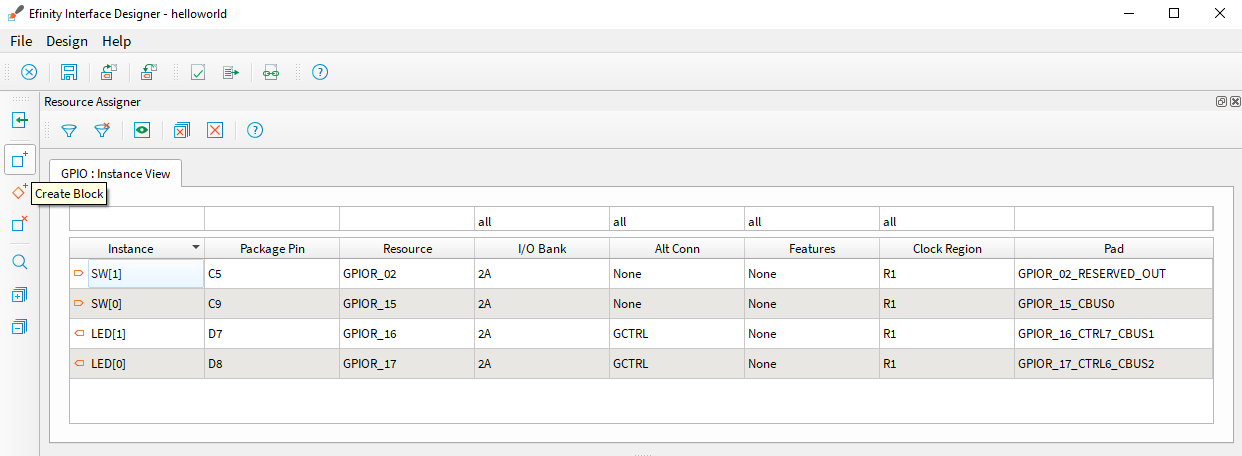
Task: Click the magnifier search icon in sidebar
Action: click(x=19, y=262)
